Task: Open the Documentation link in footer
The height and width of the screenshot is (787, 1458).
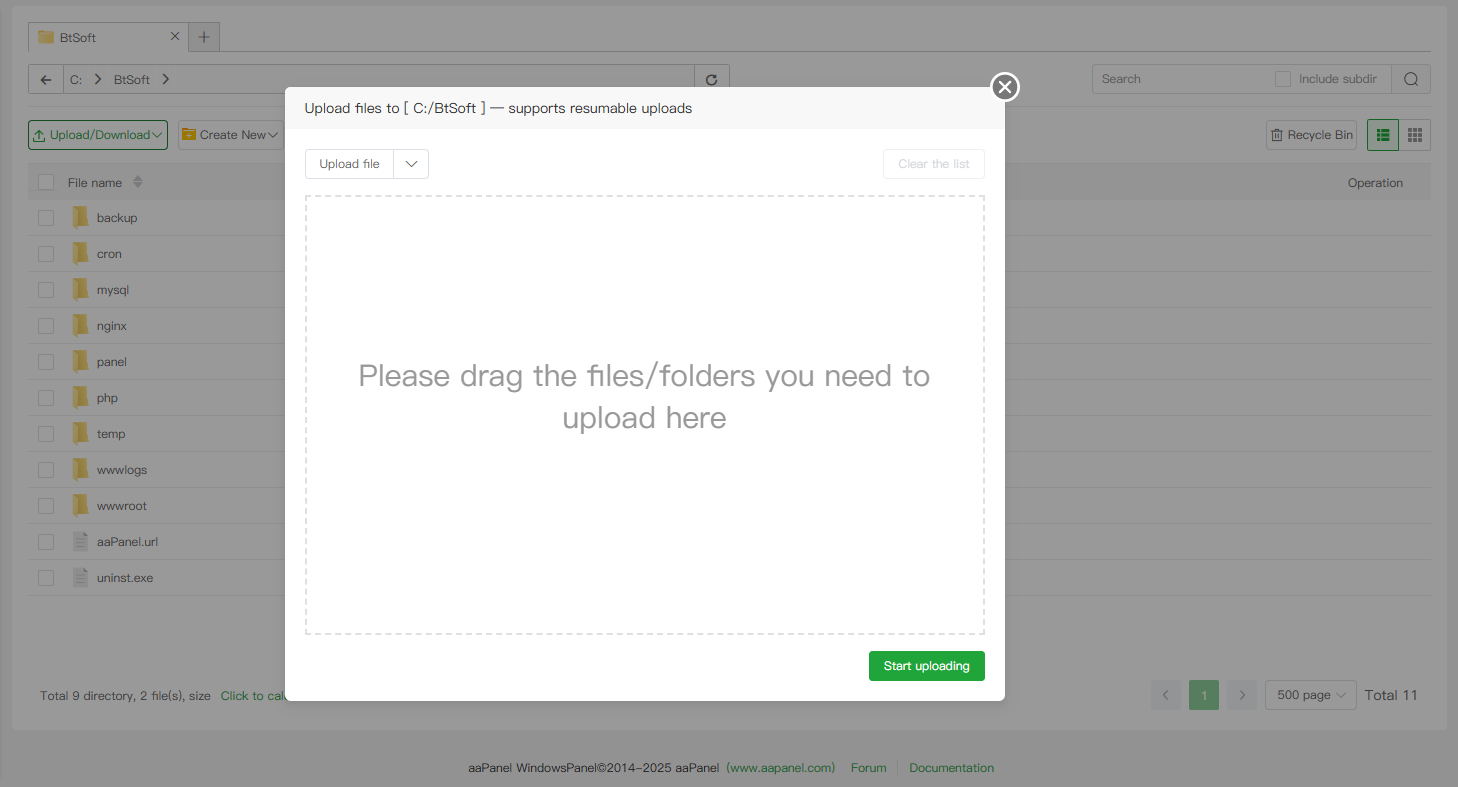Action: (x=951, y=768)
